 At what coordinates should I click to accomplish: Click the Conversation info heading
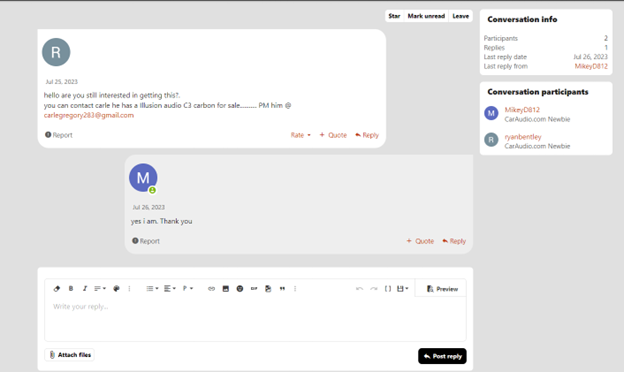(522, 19)
